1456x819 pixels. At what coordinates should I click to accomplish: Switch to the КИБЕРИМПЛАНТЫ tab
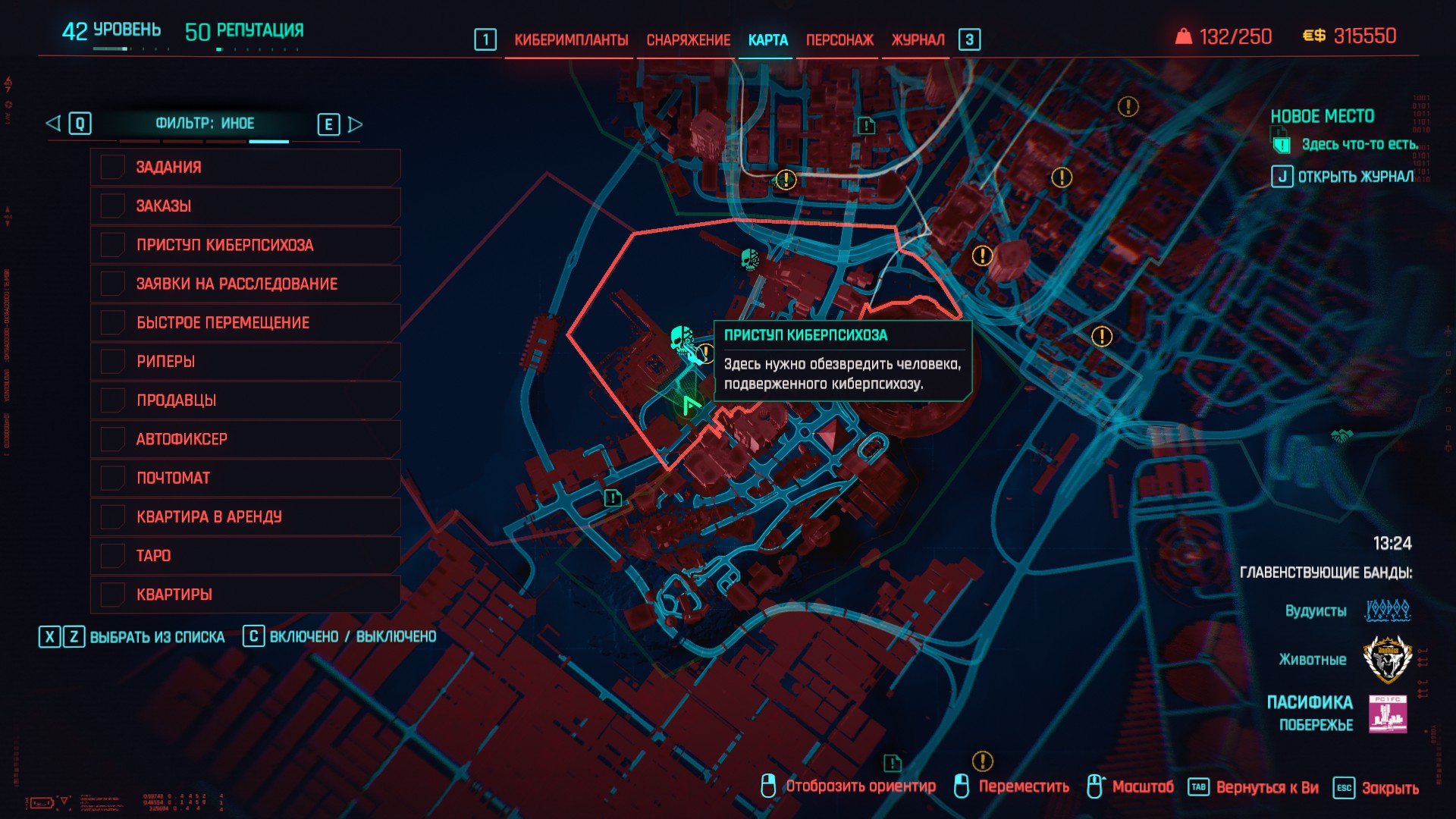click(x=571, y=39)
